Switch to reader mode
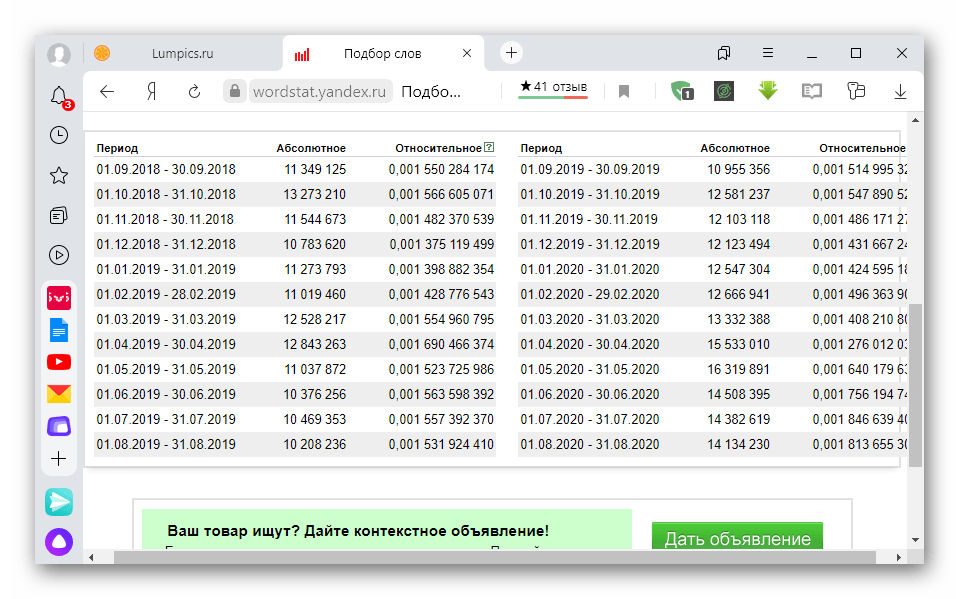Viewport: 959px width, 599px height. point(812,92)
